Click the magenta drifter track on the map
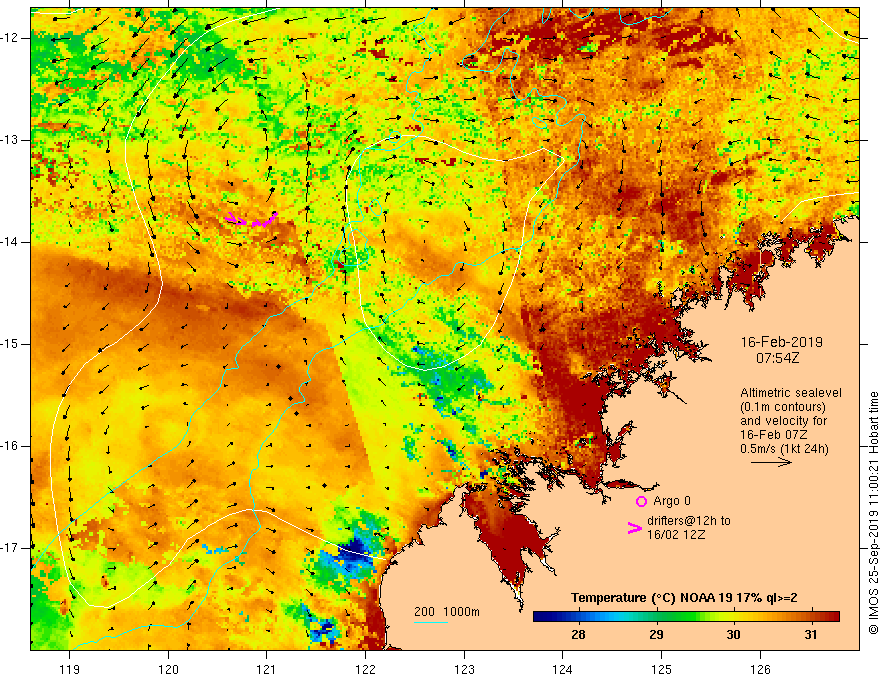880x680 pixels. click(251, 220)
